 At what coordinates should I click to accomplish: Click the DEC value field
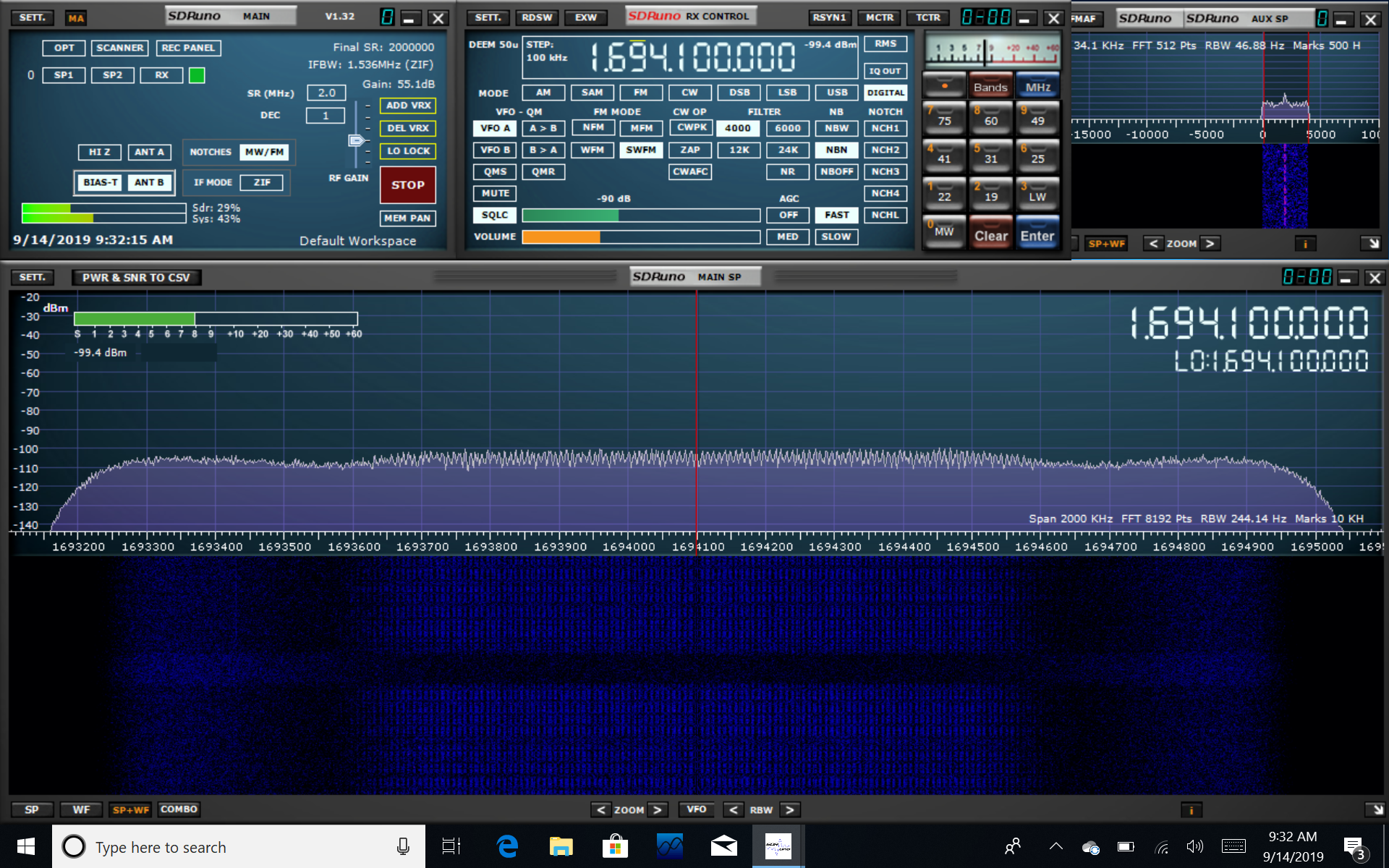pyautogui.click(x=326, y=115)
